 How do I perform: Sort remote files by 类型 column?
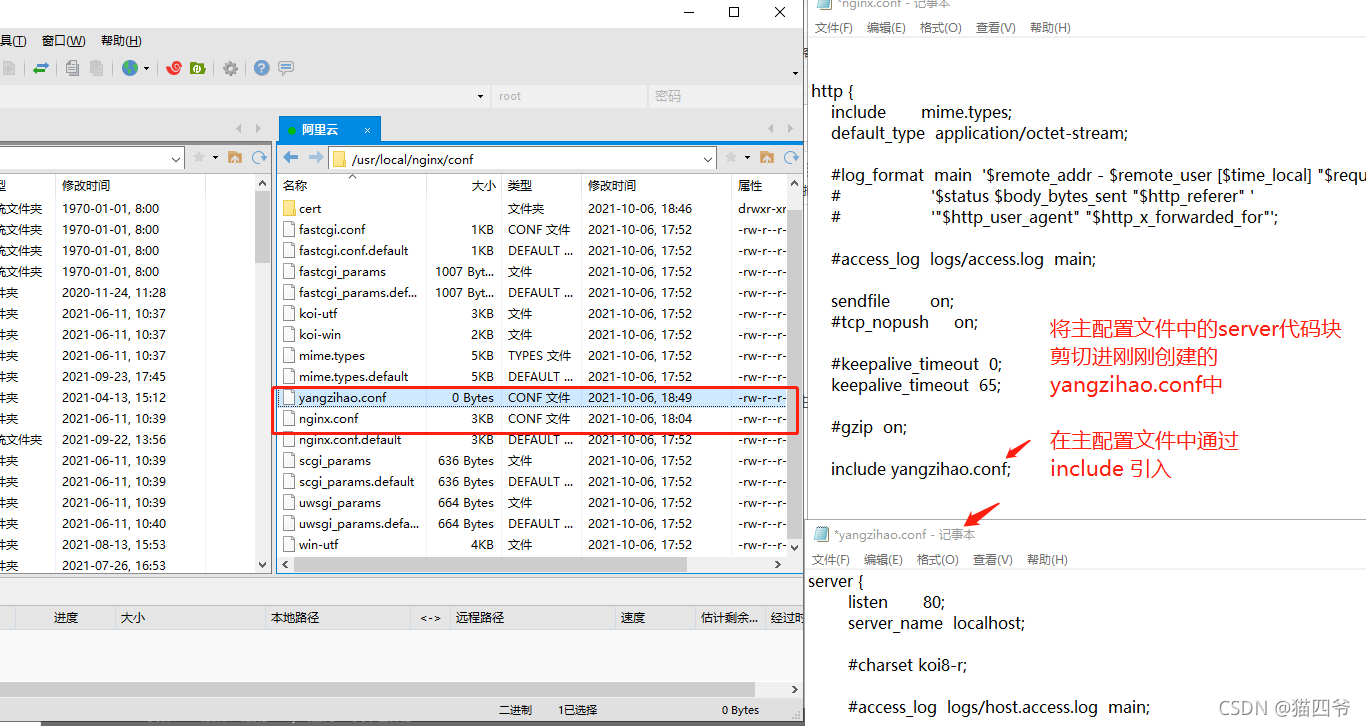click(x=541, y=186)
